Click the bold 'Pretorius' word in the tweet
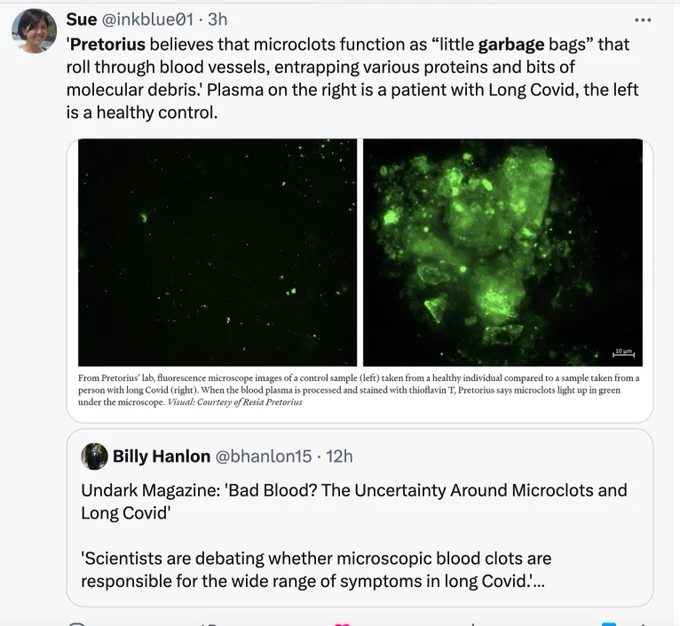 coord(108,44)
